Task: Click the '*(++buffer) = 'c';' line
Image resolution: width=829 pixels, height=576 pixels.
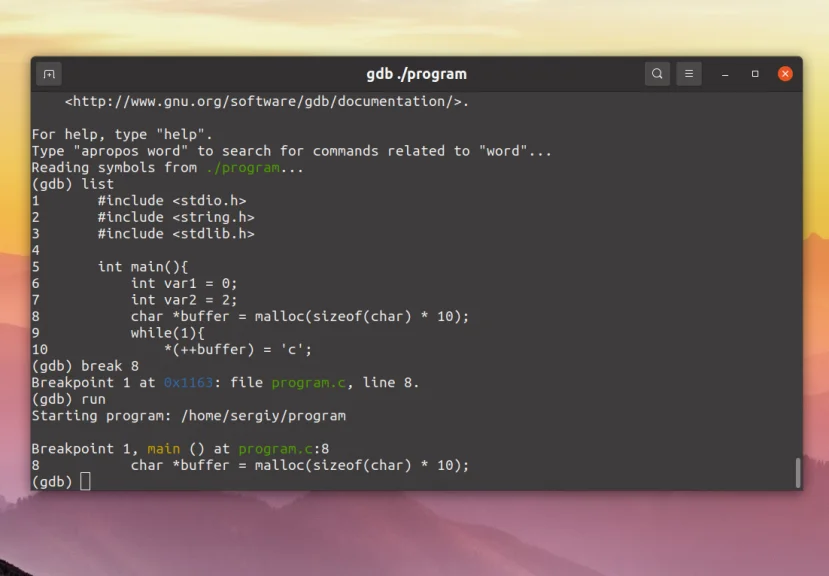Action: coord(238,350)
